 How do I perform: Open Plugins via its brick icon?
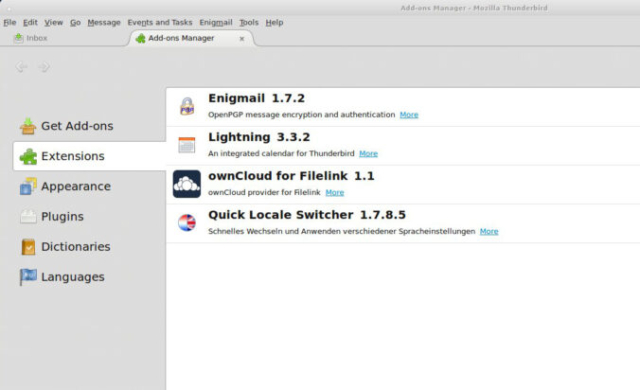click(x=28, y=217)
